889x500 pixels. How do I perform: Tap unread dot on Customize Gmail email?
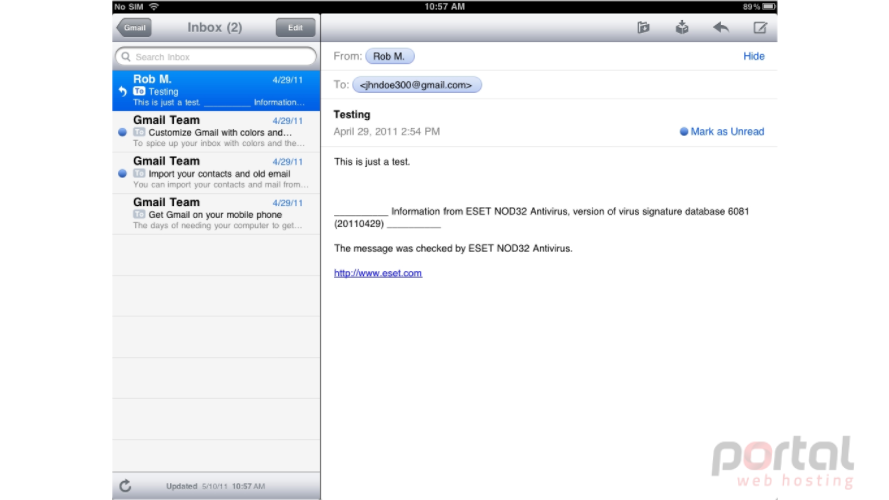point(122,132)
